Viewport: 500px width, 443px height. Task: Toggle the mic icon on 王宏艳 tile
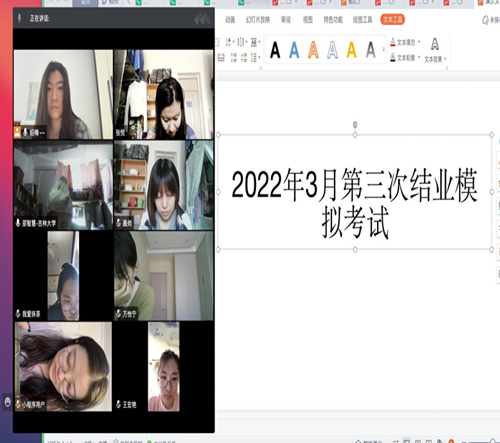point(118,405)
